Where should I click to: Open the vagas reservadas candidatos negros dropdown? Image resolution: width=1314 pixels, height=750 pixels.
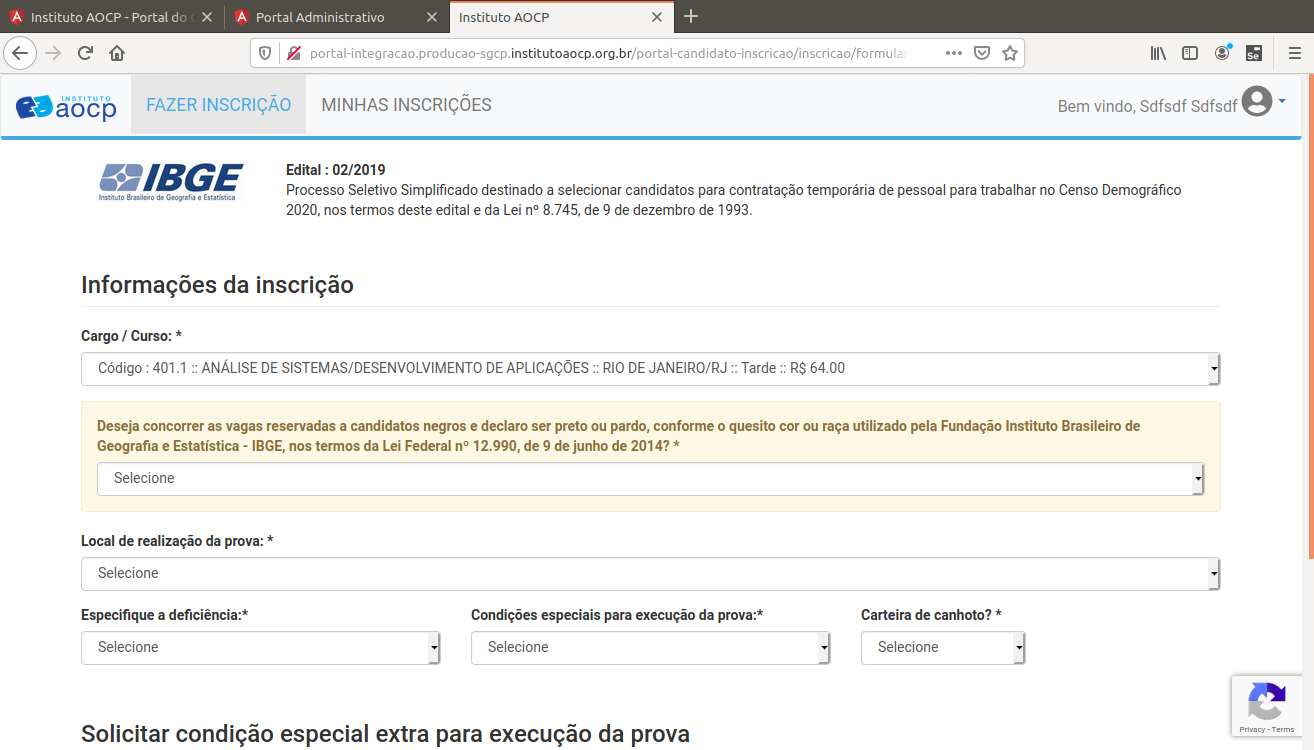click(x=650, y=478)
